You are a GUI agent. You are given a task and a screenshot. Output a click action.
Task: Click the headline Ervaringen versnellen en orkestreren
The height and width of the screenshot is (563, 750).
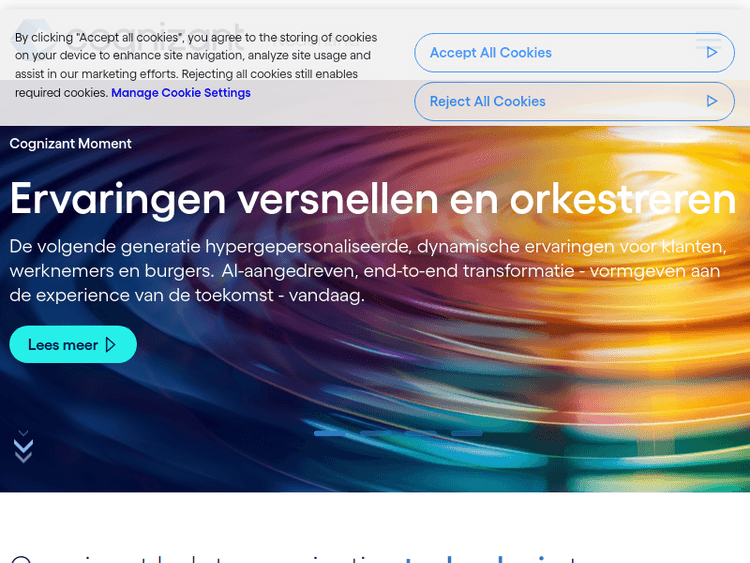[373, 199]
